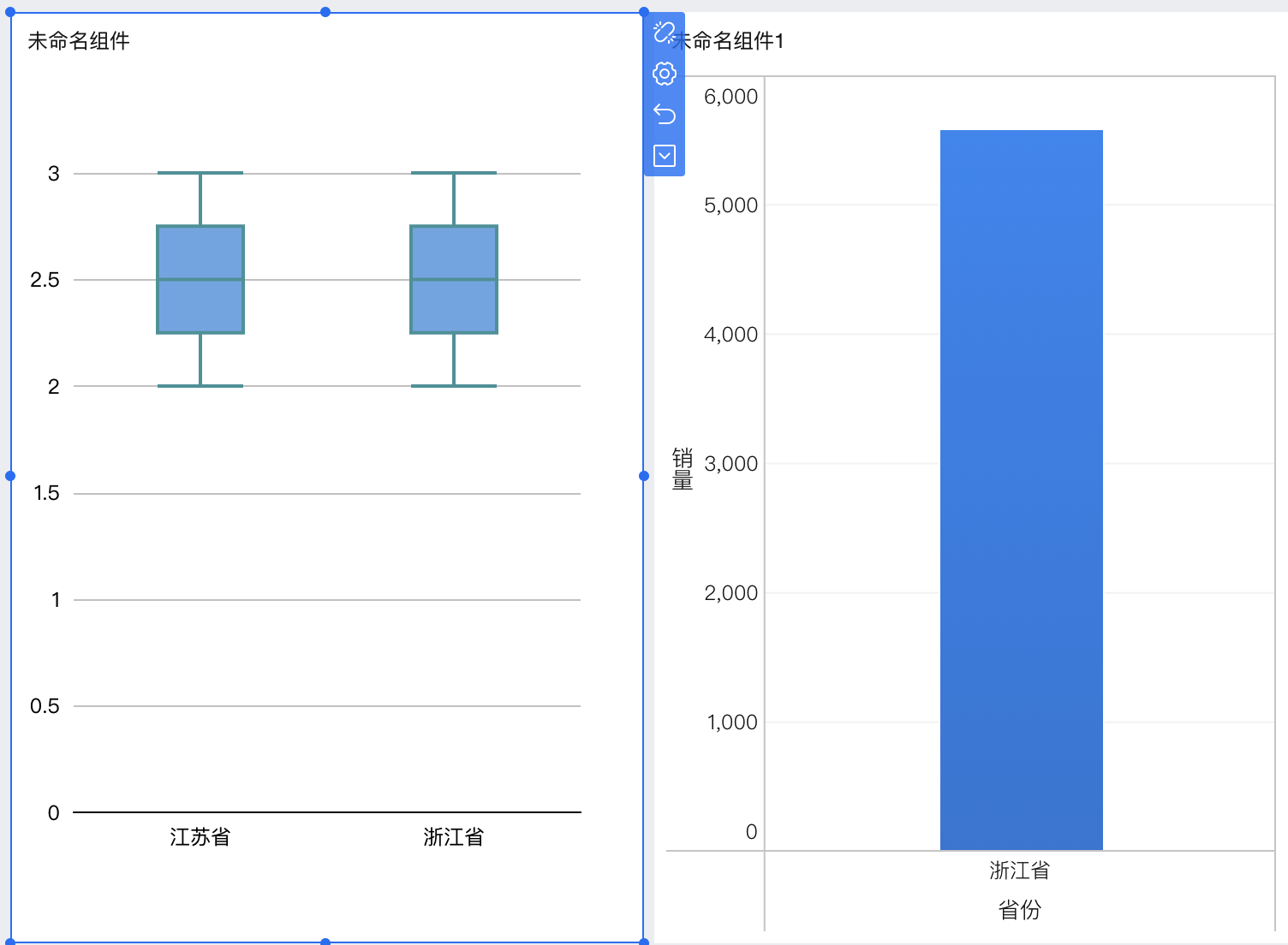Click the 省份 axis title
The image size is (1288, 945).
(x=1019, y=910)
